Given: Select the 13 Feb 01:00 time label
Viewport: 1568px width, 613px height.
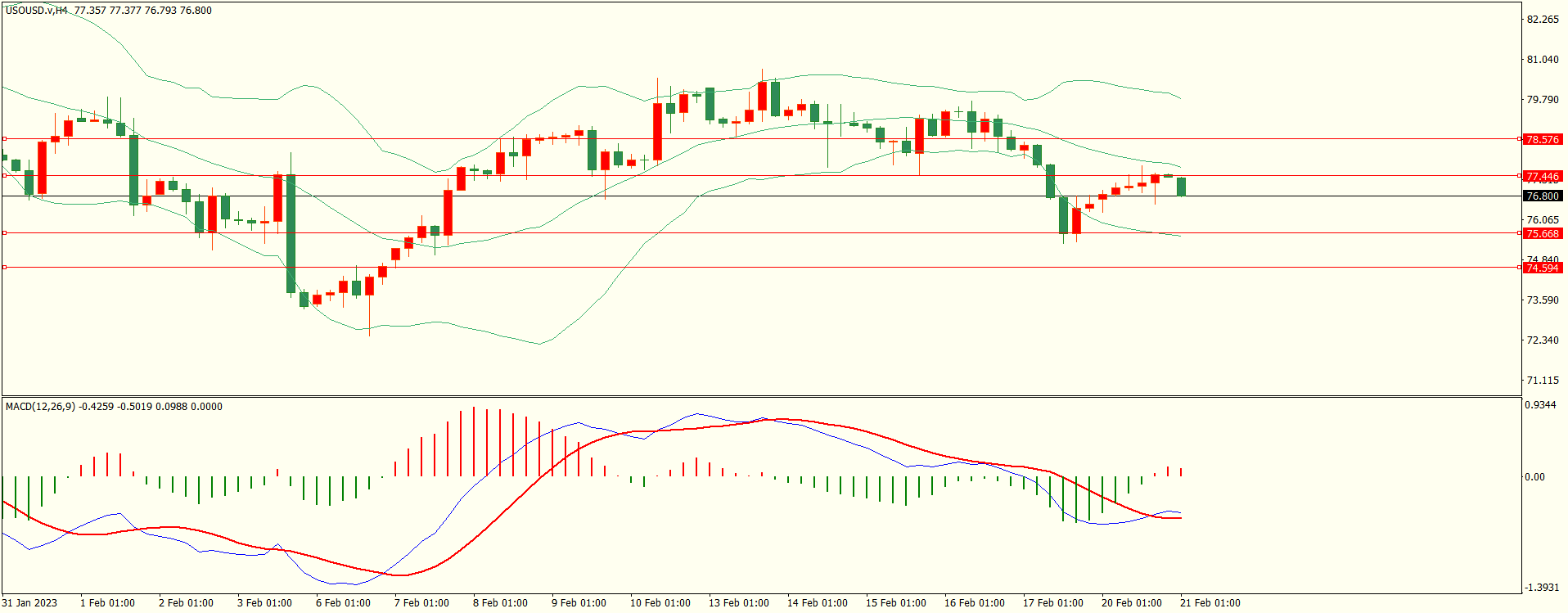Looking at the screenshot, I should pos(738,603).
